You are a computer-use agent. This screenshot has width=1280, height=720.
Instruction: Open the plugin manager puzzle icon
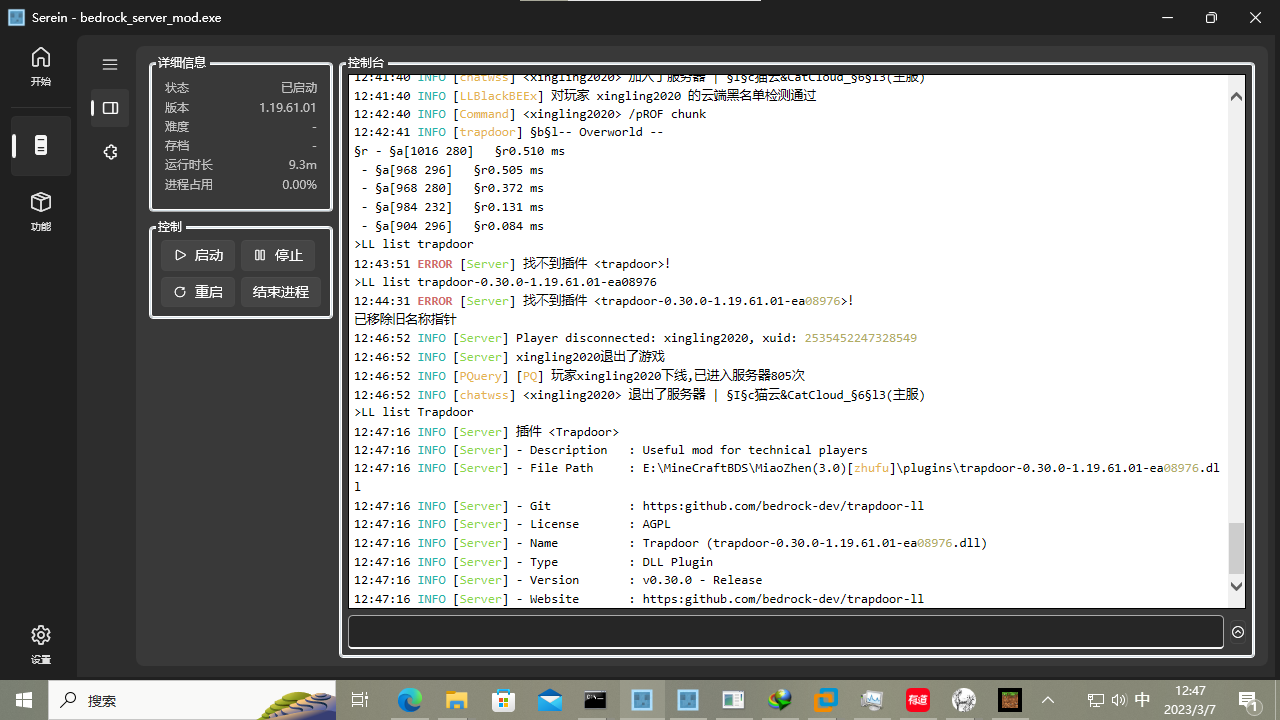[110, 152]
